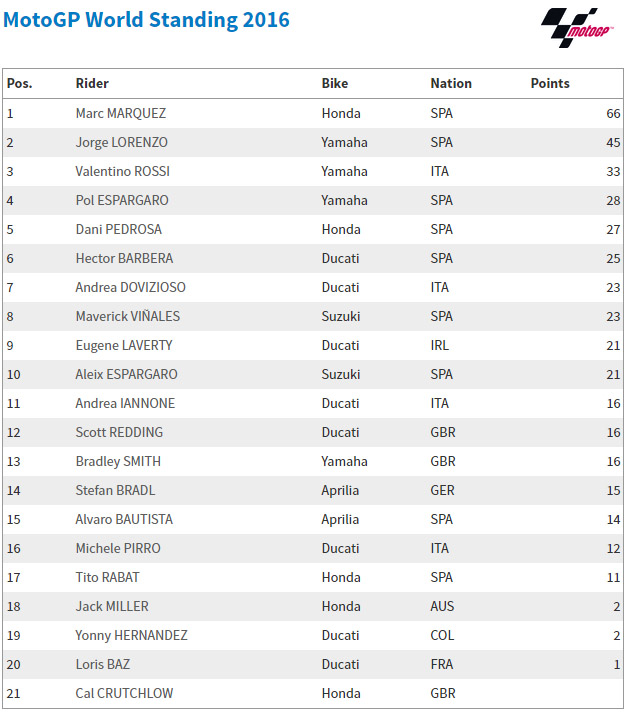The image size is (630, 717).
Task: Choose Andrea DOVIZIOSO row name
Action: pos(131,288)
